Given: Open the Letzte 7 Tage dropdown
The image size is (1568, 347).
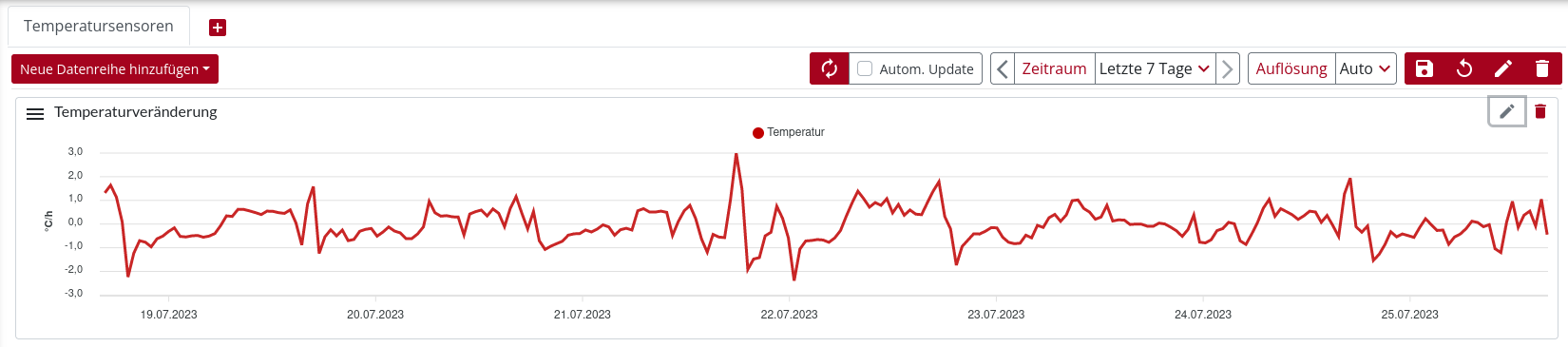Looking at the screenshot, I should click(x=1155, y=68).
